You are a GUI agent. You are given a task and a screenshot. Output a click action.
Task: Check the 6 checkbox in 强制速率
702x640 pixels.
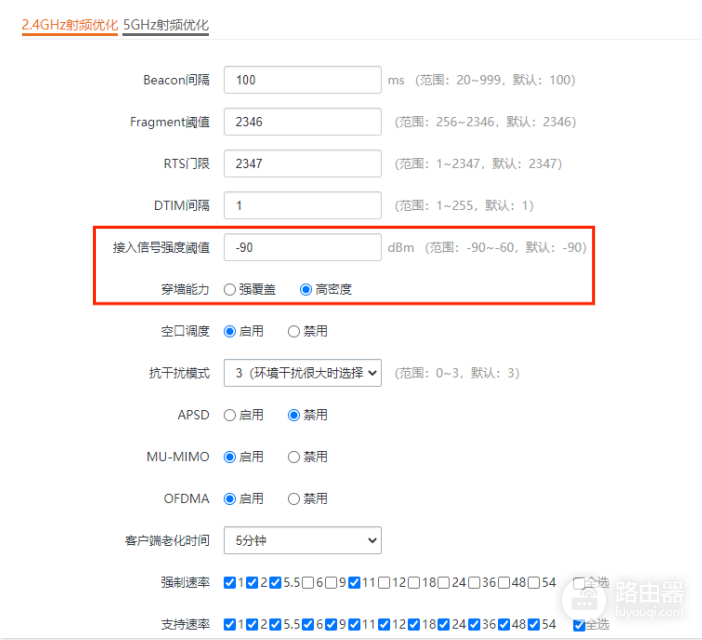308,583
